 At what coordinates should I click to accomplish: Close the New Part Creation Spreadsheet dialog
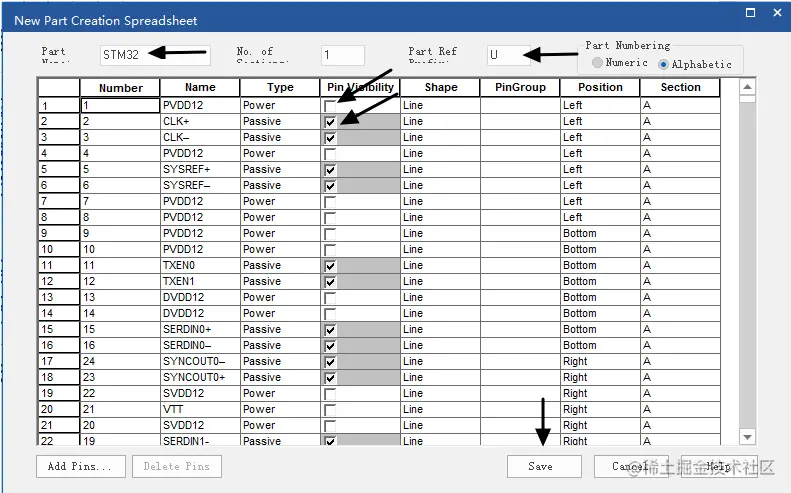[x=777, y=13]
